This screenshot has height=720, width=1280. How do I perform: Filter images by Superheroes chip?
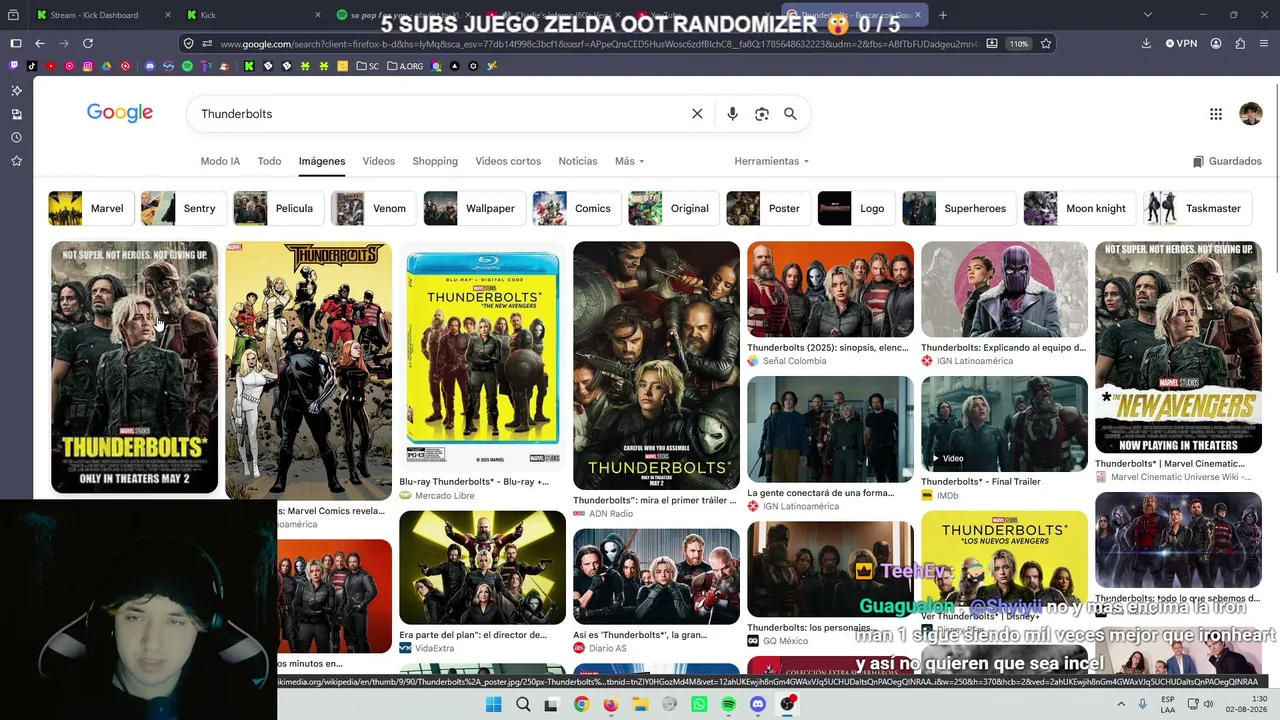pos(959,208)
